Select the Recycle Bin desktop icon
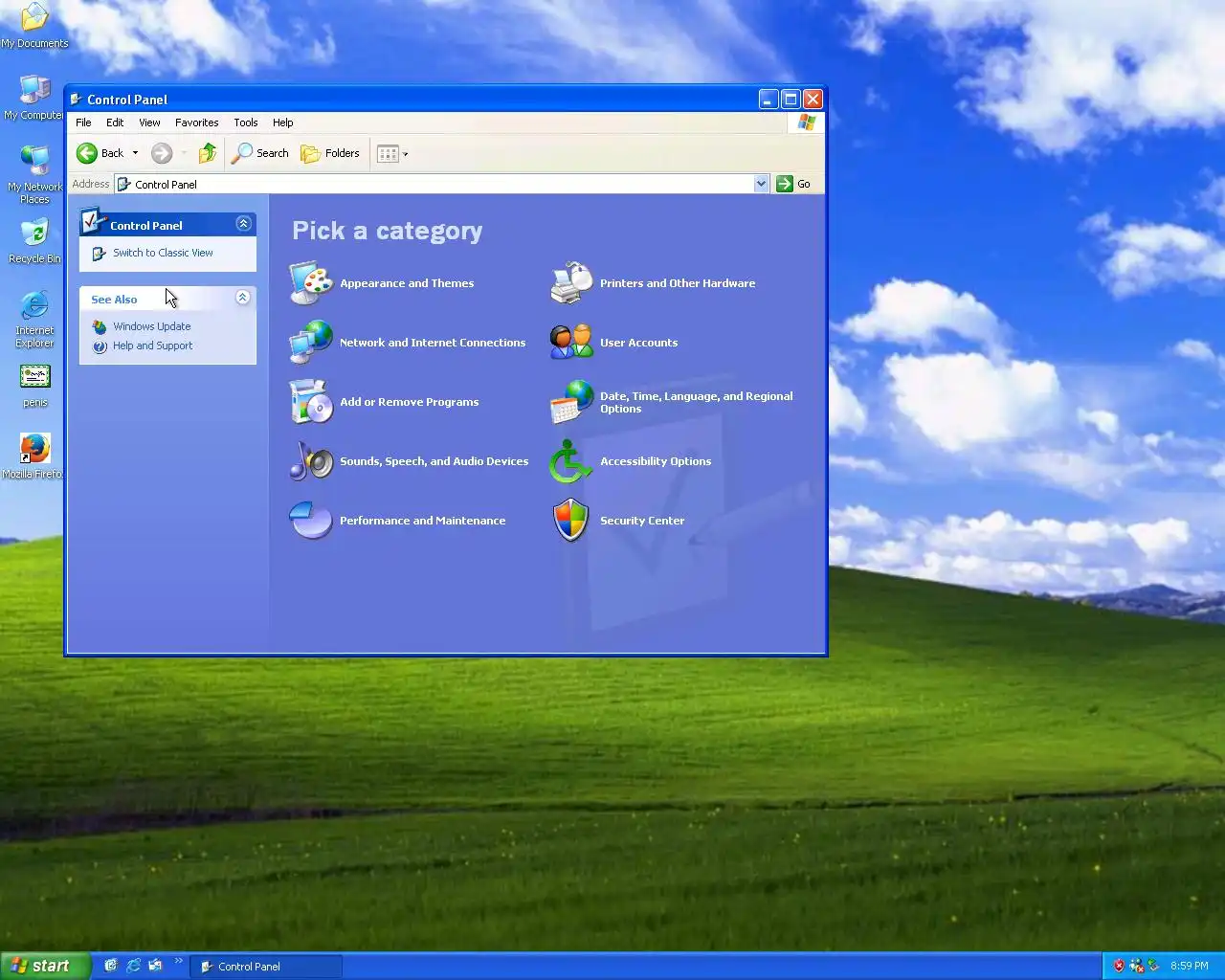This screenshot has height=980, width=1225. tap(34, 241)
